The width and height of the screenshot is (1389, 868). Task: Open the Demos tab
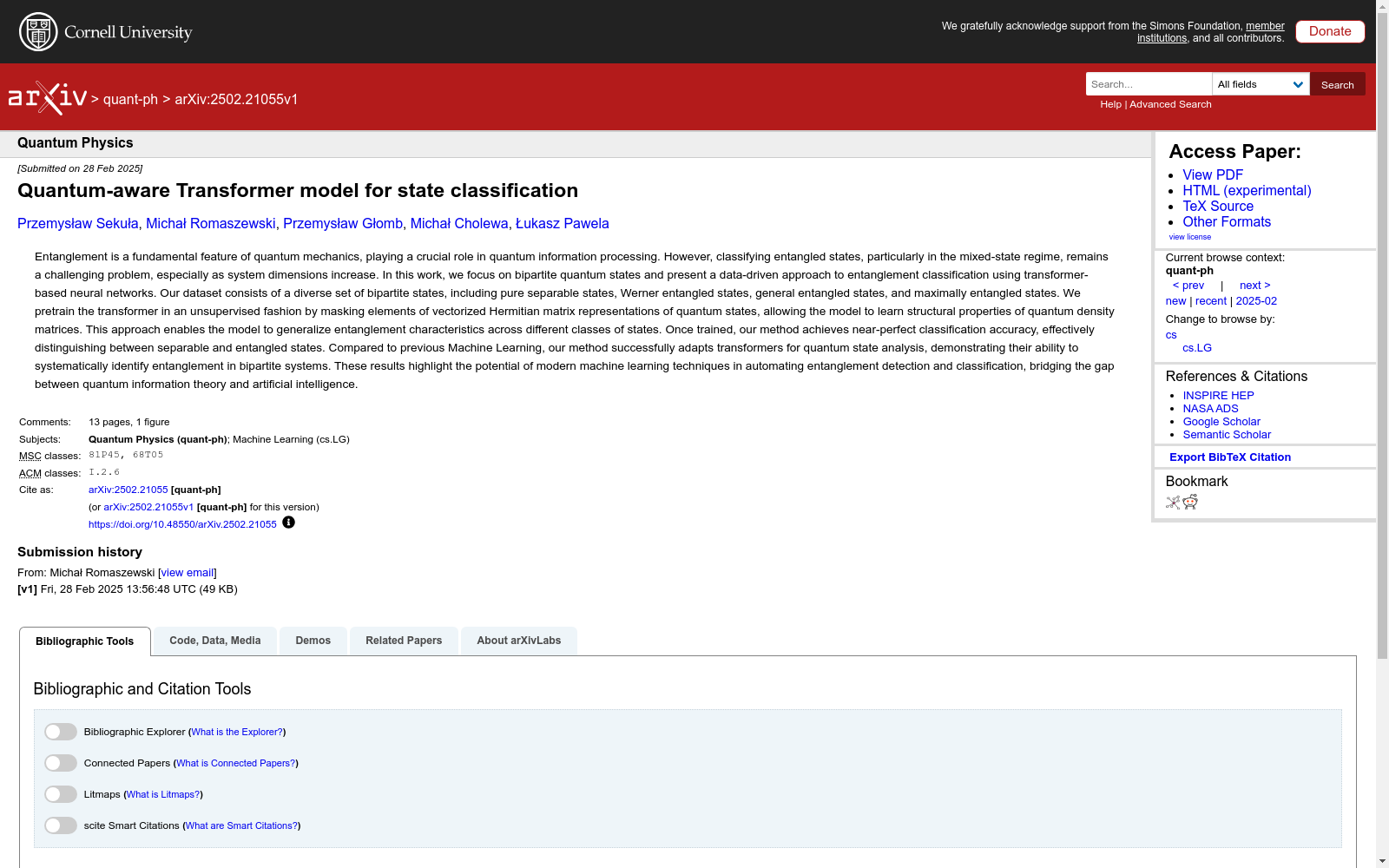point(313,641)
